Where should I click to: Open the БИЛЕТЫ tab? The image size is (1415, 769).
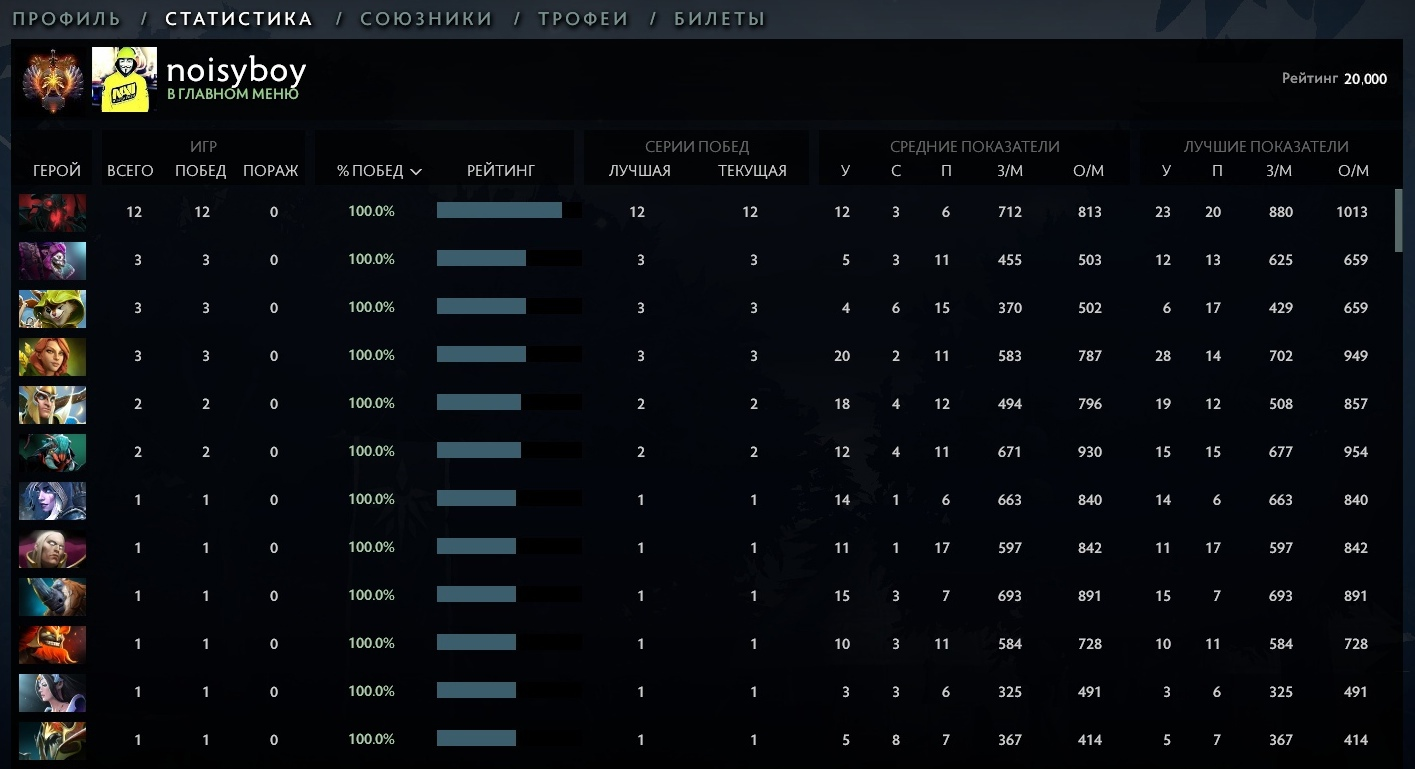(719, 19)
